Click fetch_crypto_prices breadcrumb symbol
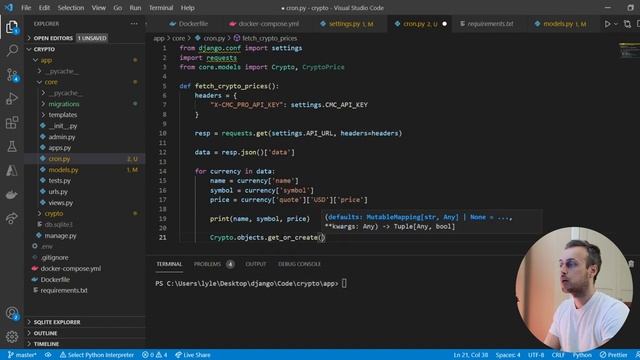This screenshot has width=640, height=360. tap(269, 38)
